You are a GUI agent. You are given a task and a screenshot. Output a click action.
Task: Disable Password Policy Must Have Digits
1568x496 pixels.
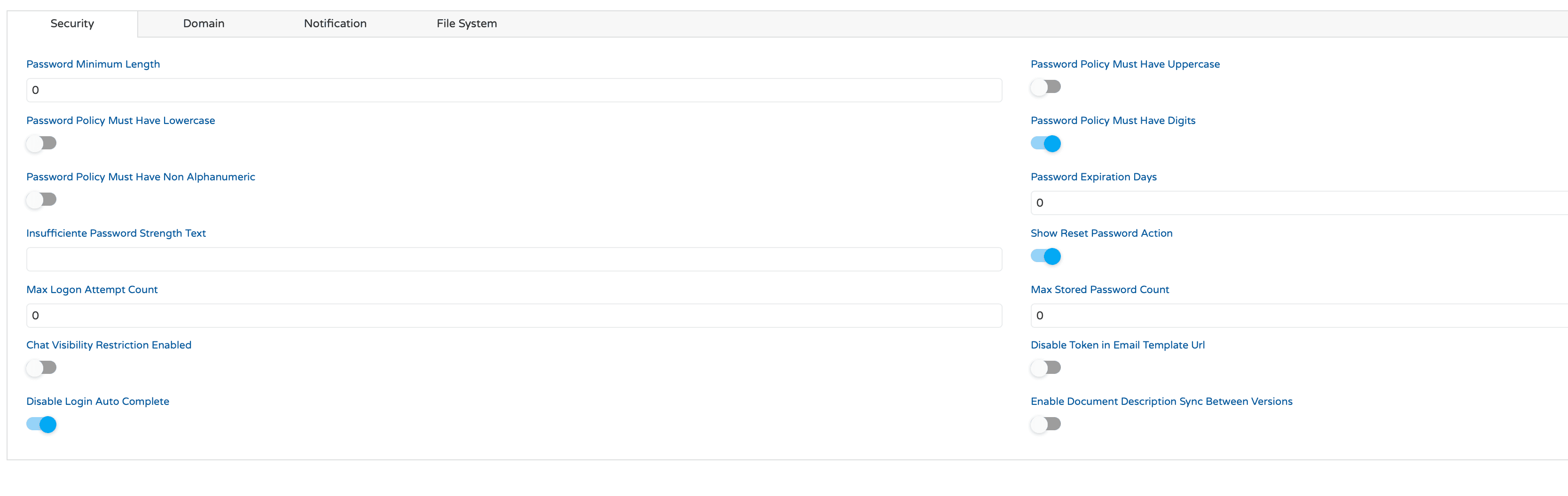point(1045,144)
